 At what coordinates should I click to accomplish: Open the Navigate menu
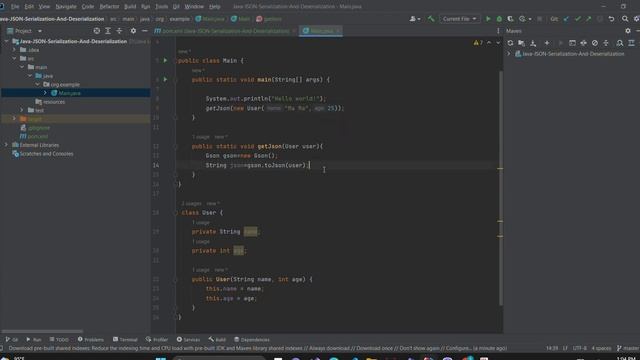(x=66, y=7)
